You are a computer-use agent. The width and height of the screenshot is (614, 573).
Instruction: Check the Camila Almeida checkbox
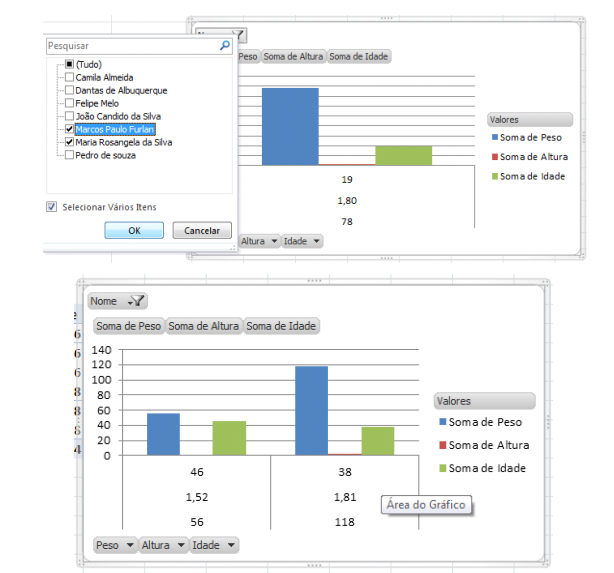coord(68,77)
